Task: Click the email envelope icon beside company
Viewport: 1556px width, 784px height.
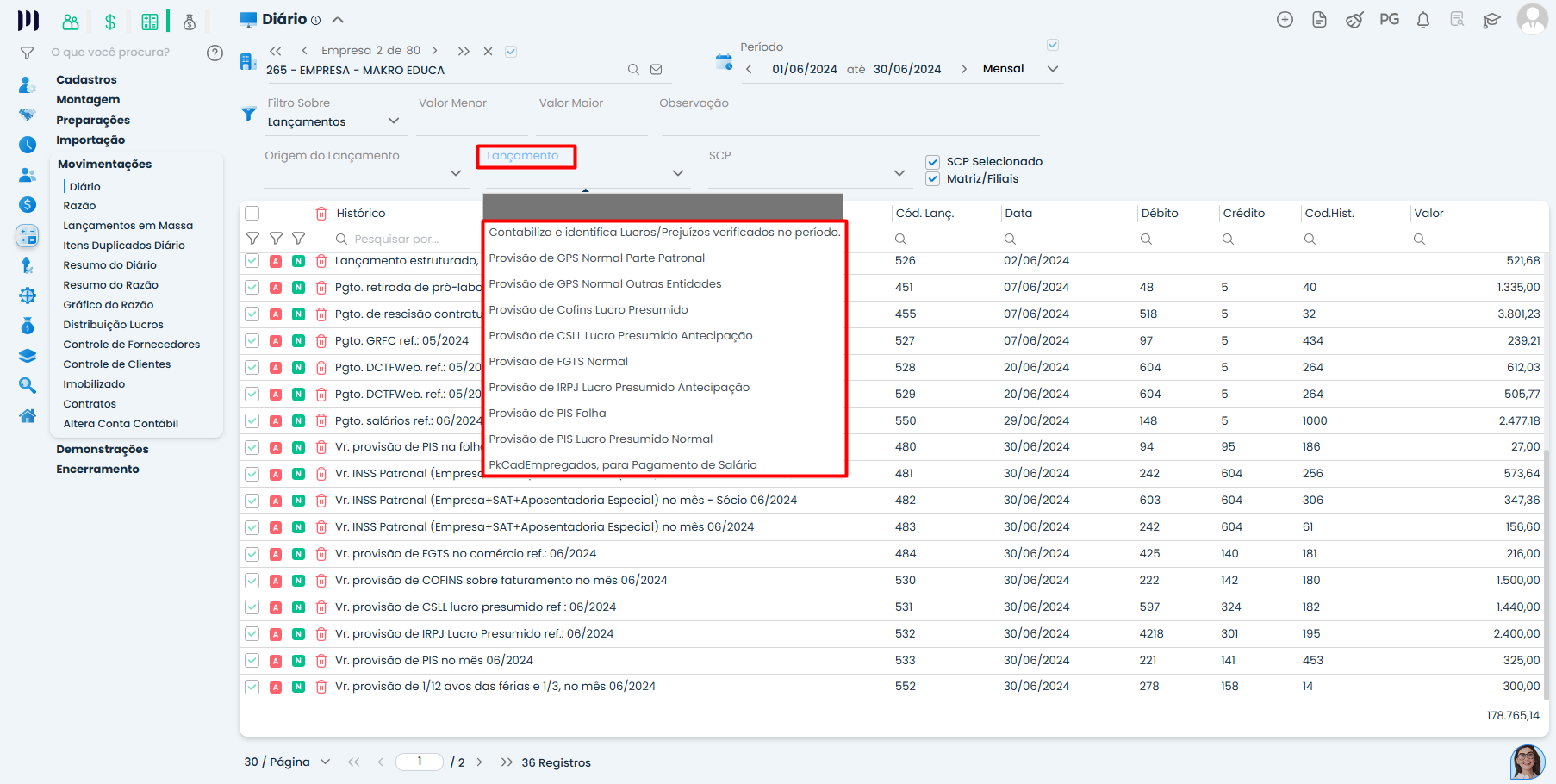Action: (x=657, y=70)
